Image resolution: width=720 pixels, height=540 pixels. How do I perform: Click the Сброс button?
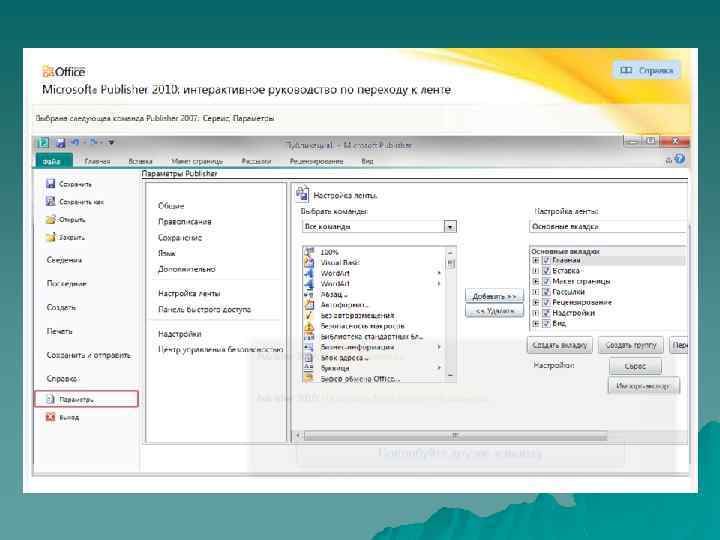(x=636, y=366)
